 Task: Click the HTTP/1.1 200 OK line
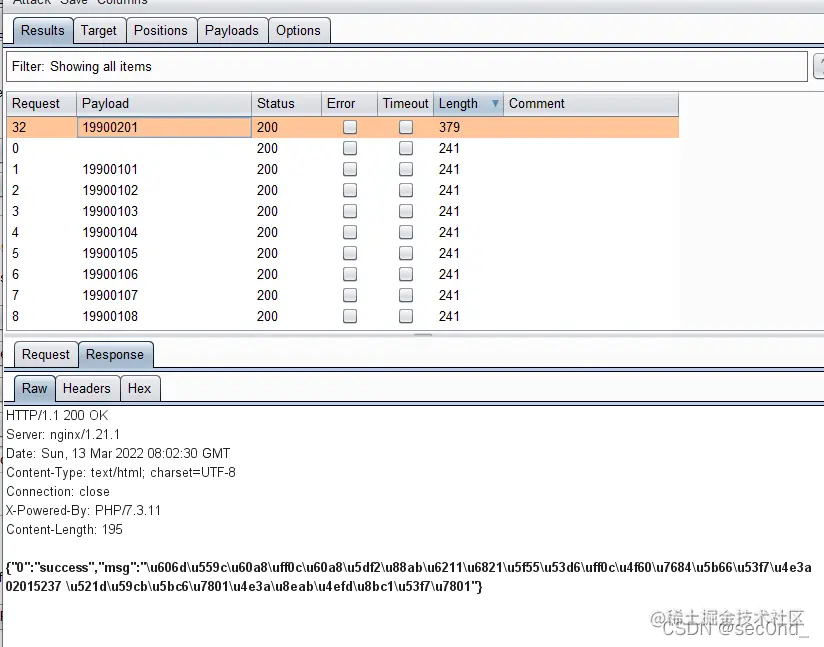click(57, 415)
